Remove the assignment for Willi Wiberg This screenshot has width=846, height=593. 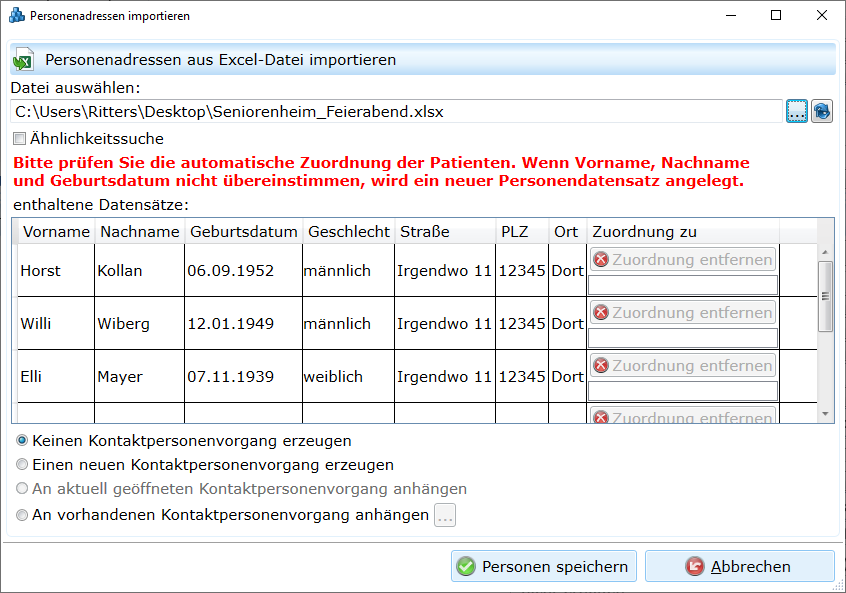[x=683, y=313]
